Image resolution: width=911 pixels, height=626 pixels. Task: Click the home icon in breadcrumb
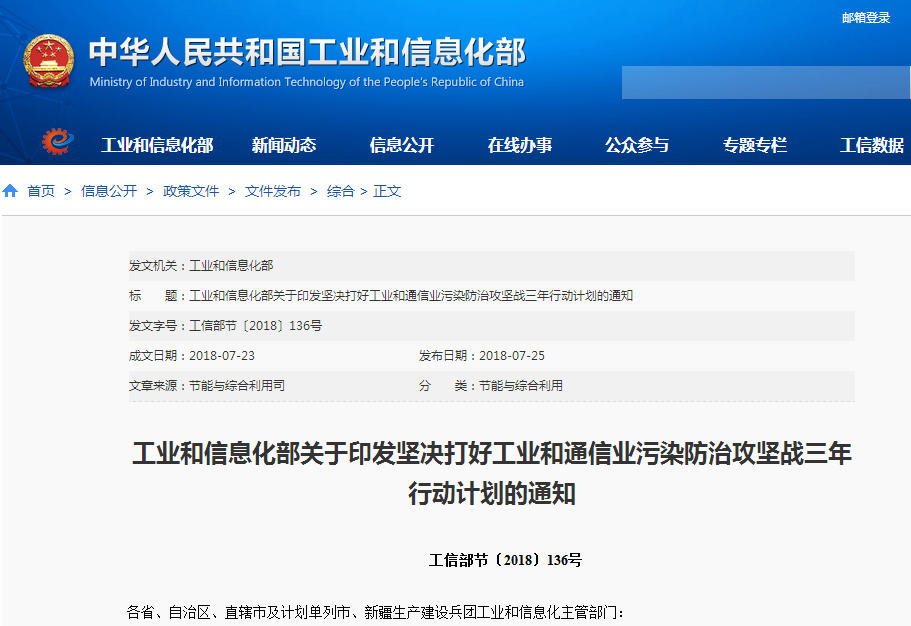(x=10, y=191)
